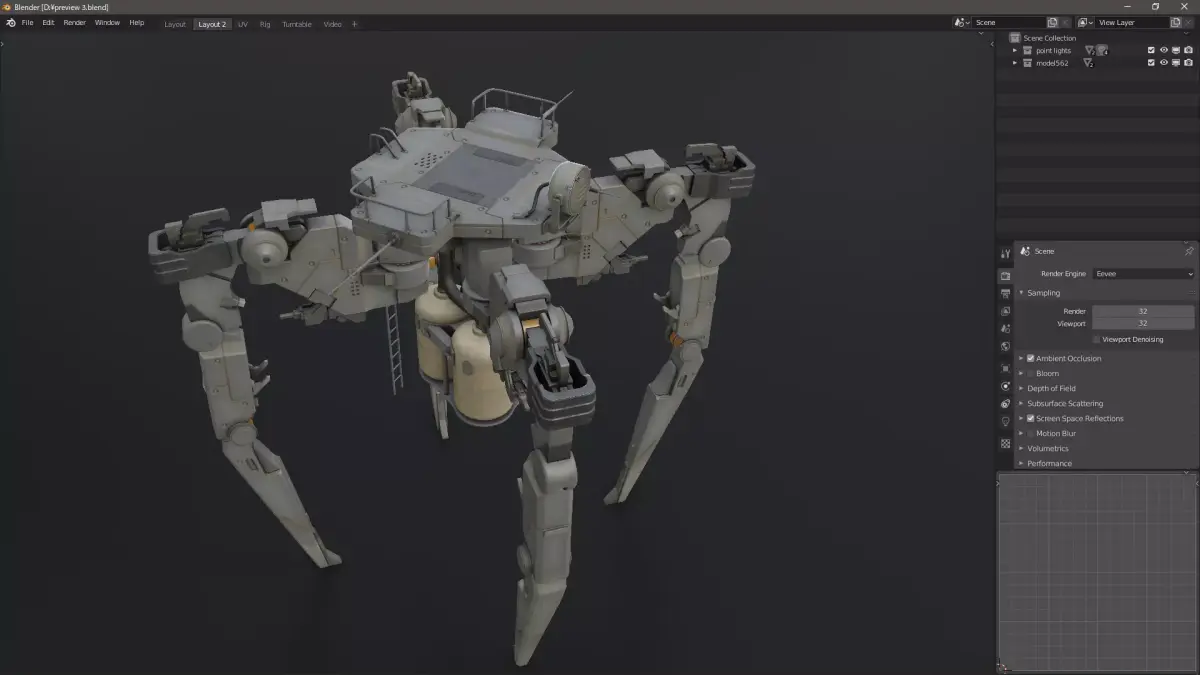Disable Screen Space Reflections checkbox
1200x675 pixels.
click(1031, 418)
